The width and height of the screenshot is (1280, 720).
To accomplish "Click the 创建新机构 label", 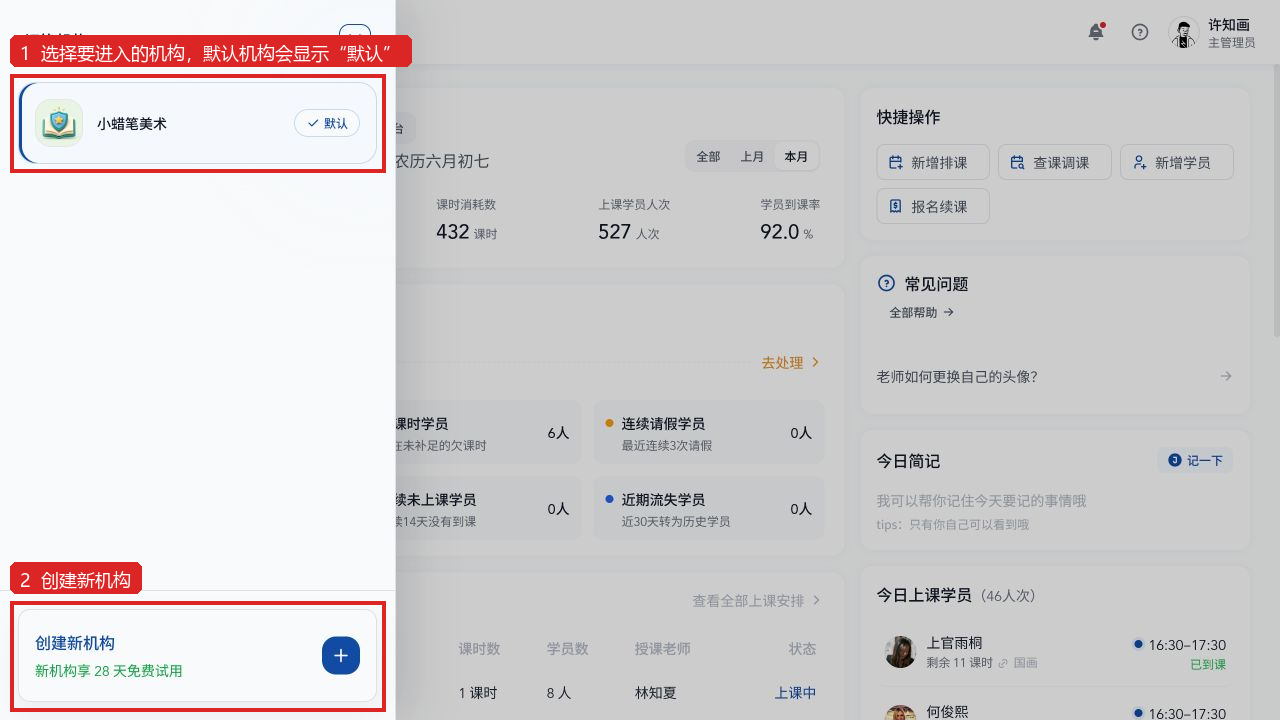I will [75, 643].
